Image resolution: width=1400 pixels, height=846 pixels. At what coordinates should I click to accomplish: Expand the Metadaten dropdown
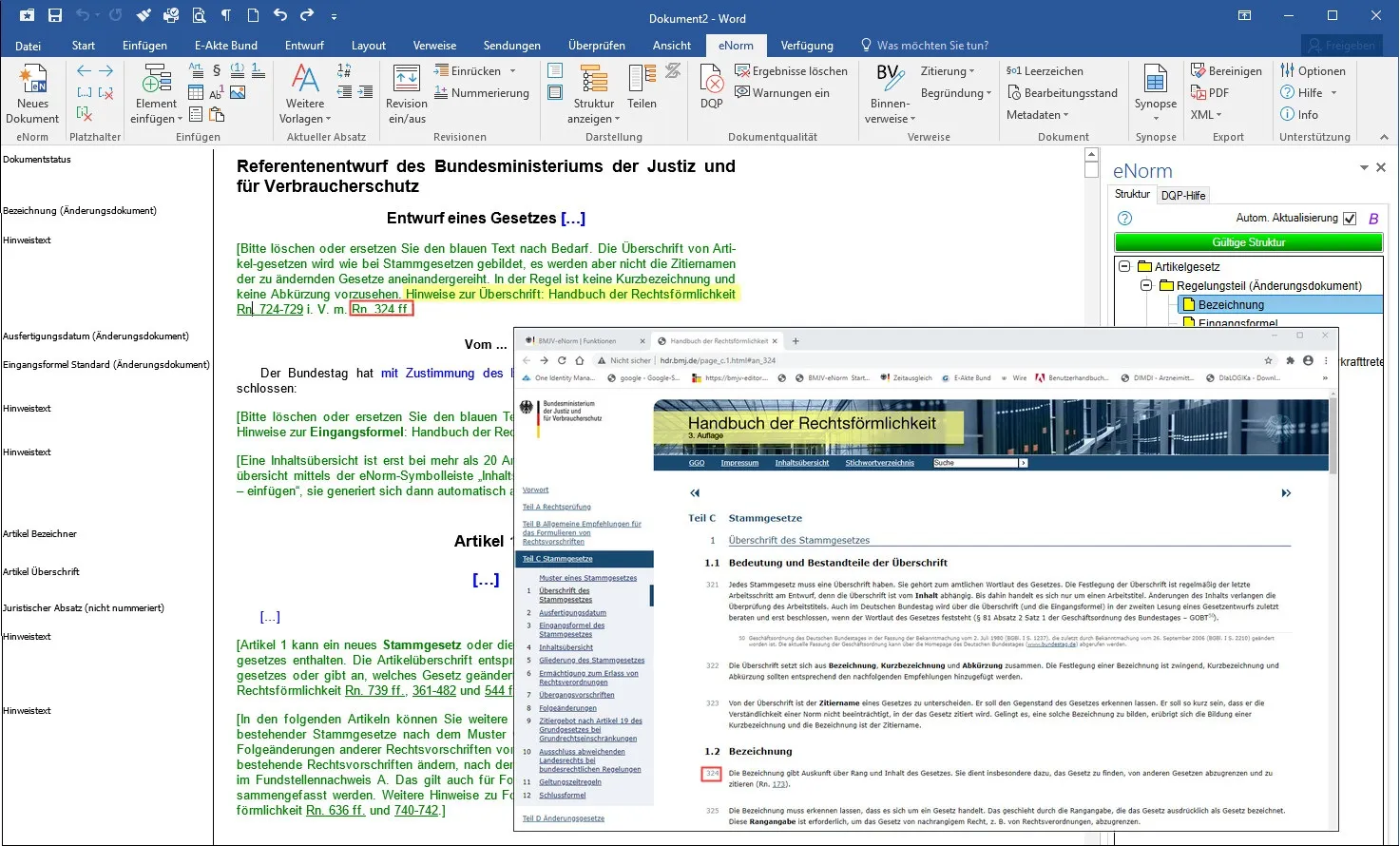pos(1036,114)
